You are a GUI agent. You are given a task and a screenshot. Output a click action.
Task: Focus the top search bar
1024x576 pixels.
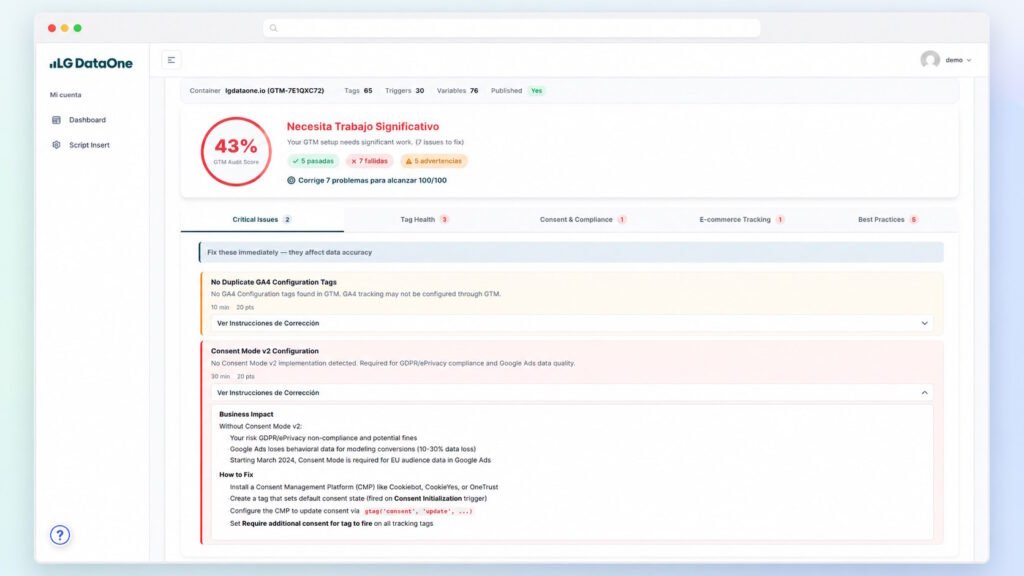[x=511, y=28]
